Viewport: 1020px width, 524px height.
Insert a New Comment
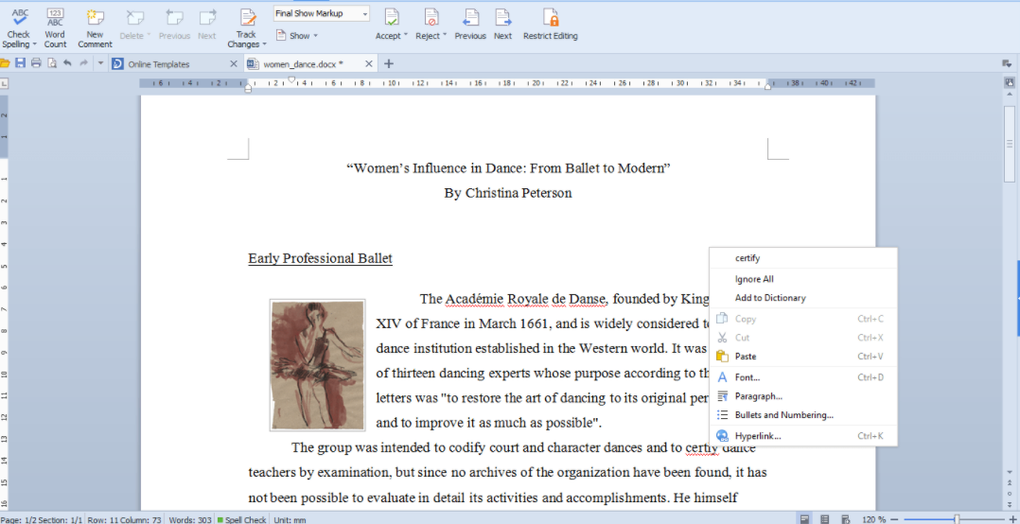coord(95,28)
